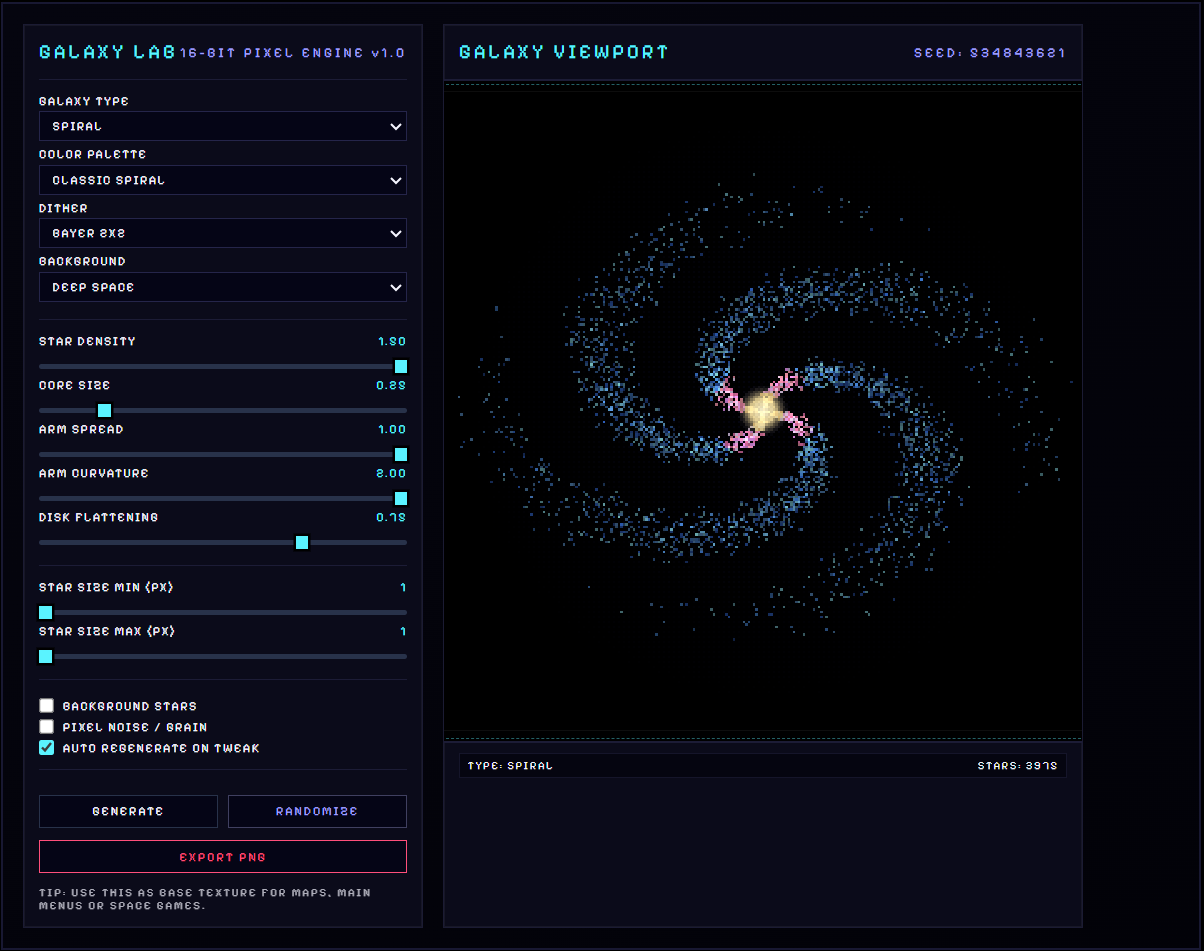
Task: Click the chevron on the Background selector
Action: coord(394,287)
